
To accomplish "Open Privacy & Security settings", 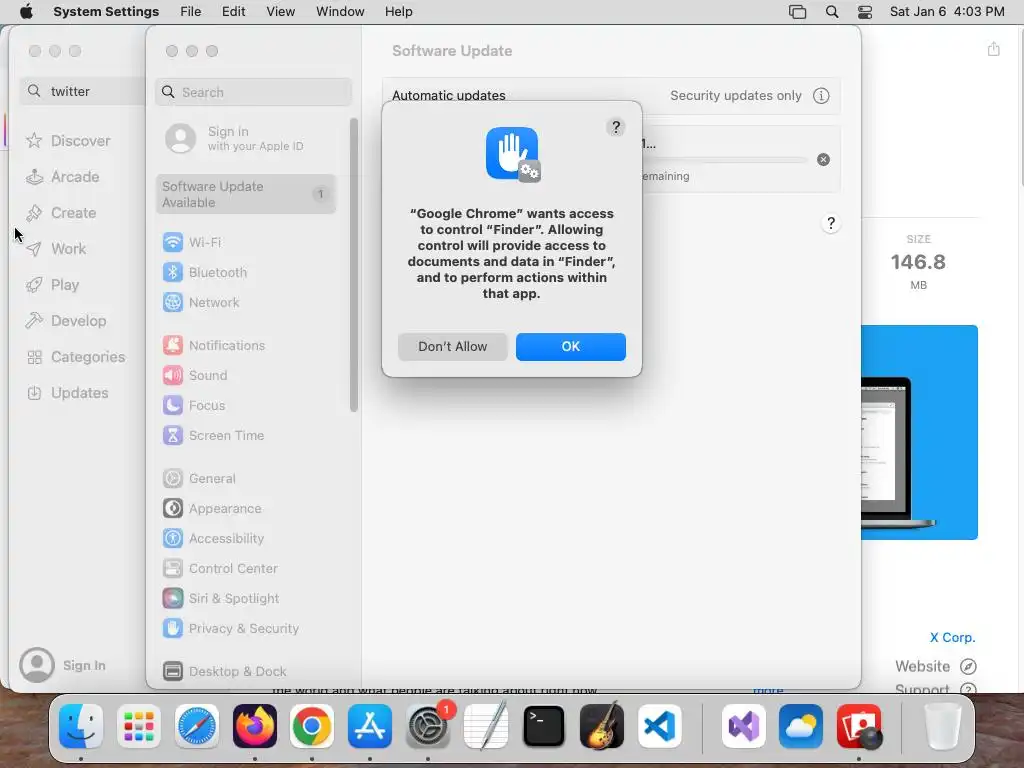I will 246,629.
